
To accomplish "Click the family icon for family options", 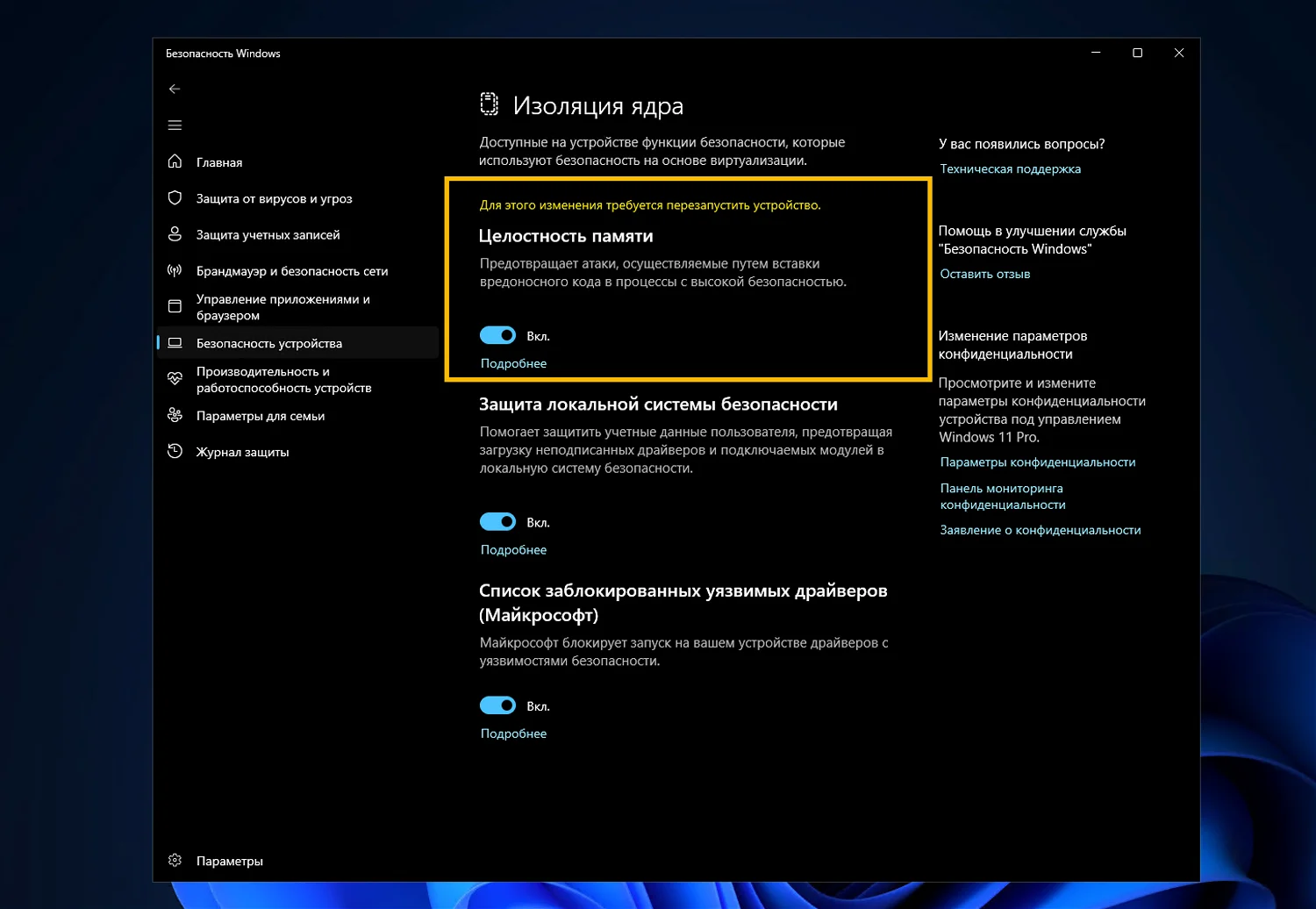I will pyautogui.click(x=175, y=415).
